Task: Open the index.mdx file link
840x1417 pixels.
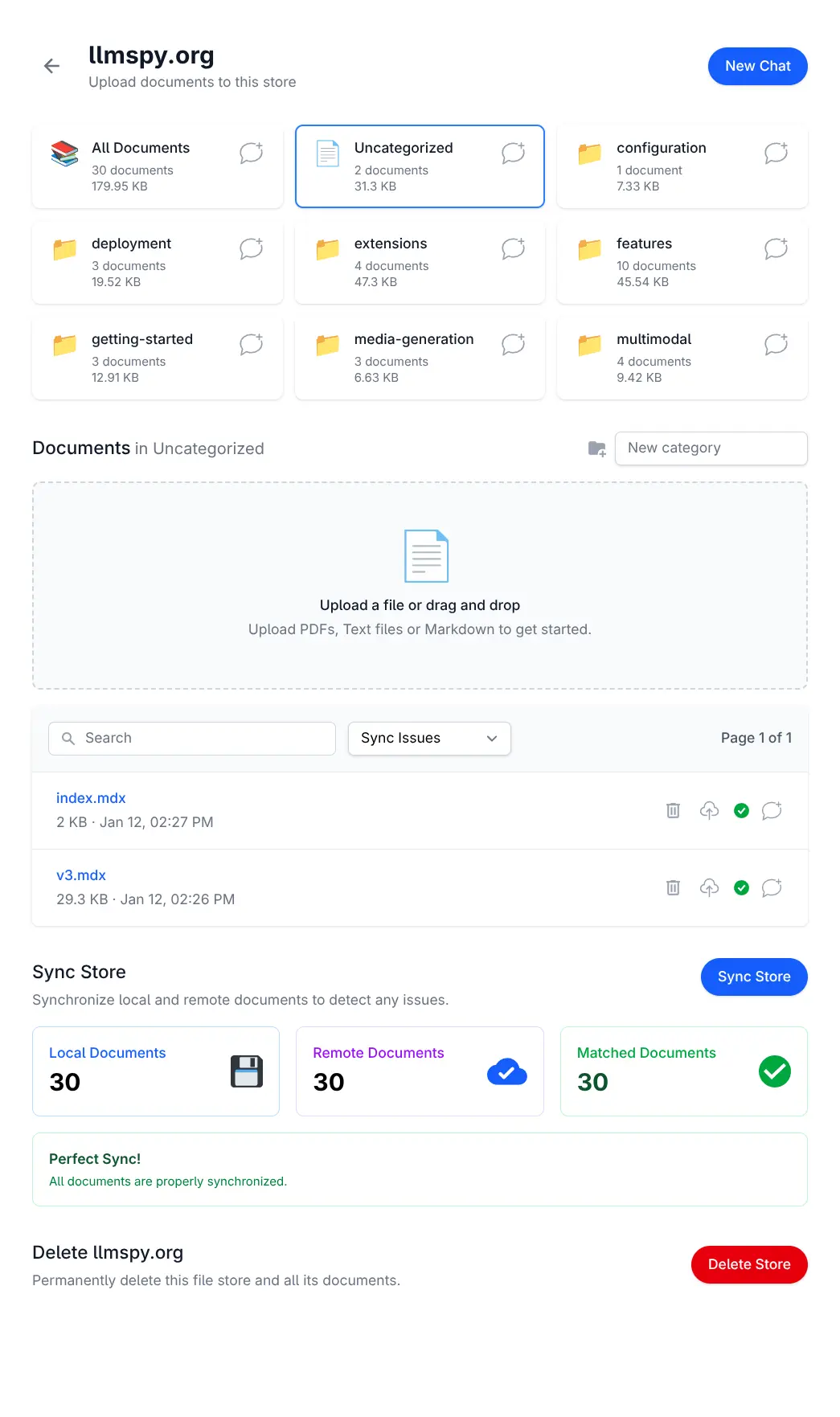Action: [91, 798]
